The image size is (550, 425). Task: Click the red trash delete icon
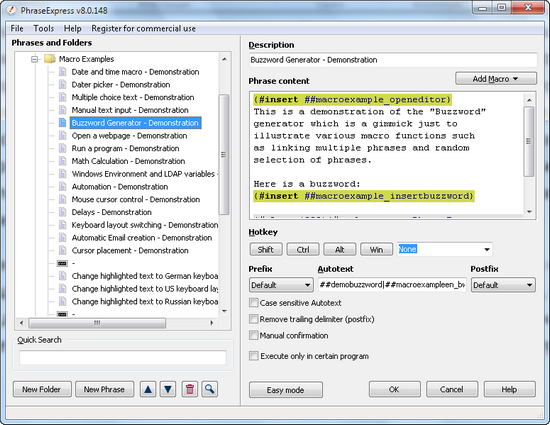click(x=190, y=389)
